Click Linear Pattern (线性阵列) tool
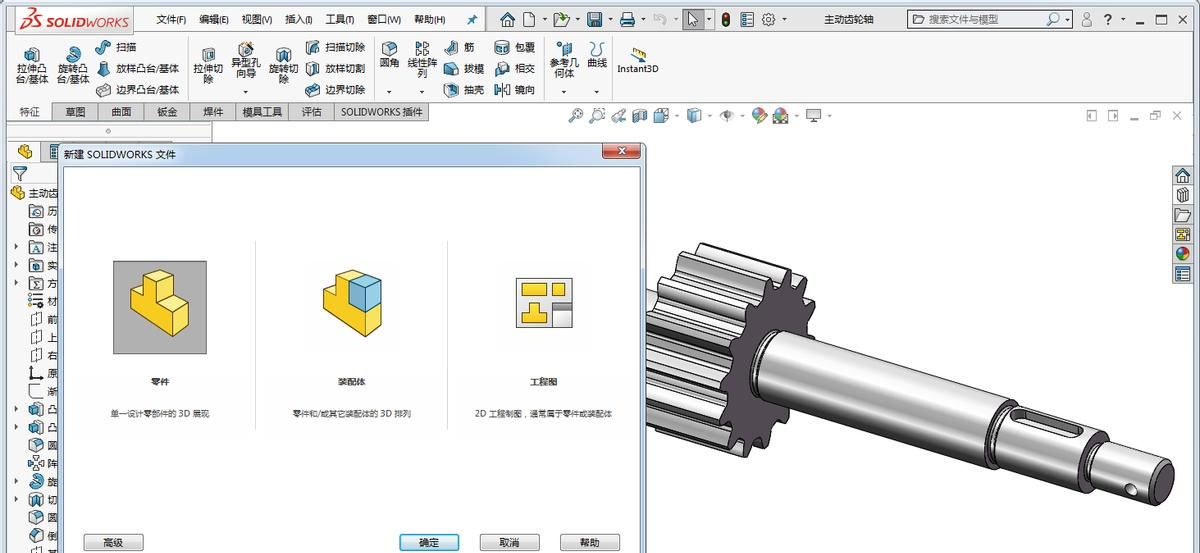This screenshot has height=553, width=1200. (422, 60)
